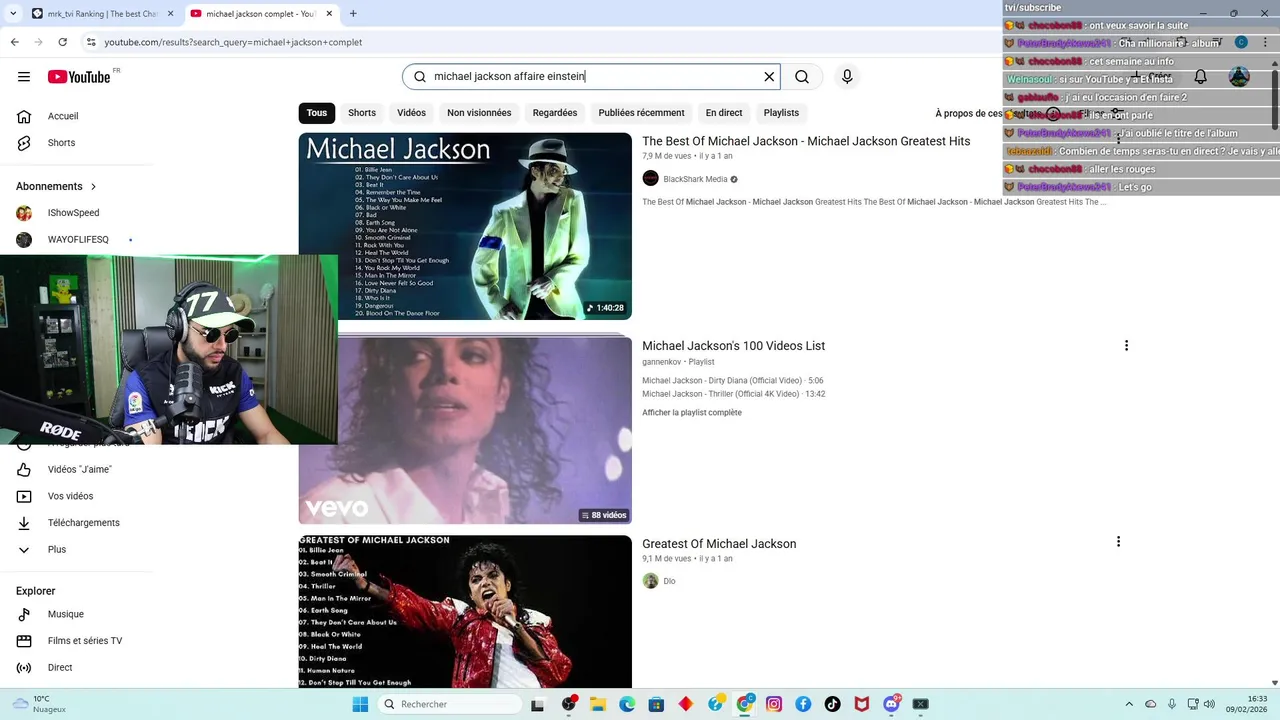Clear the search box with the X icon
Screen dimensions: 1280x720
click(x=769, y=77)
